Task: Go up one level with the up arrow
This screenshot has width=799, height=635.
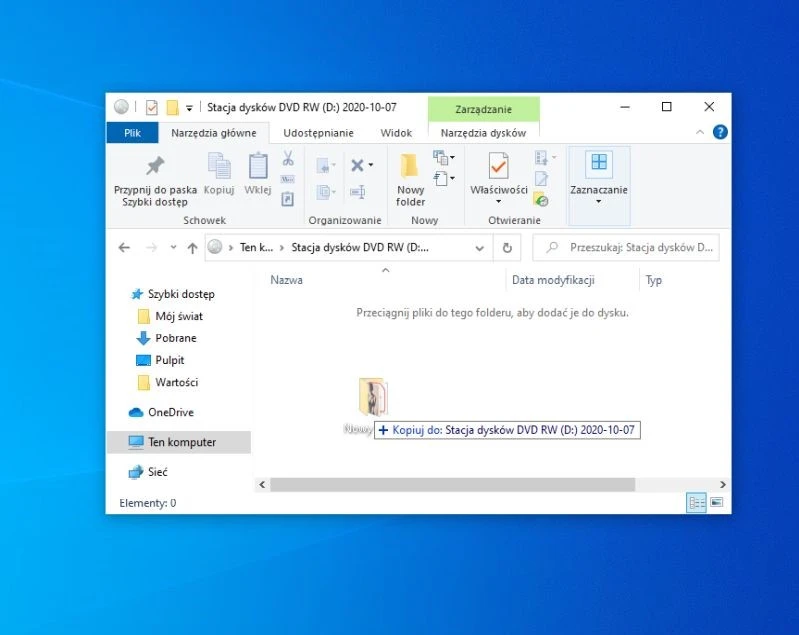Action: pyautogui.click(x=192, y=248)
